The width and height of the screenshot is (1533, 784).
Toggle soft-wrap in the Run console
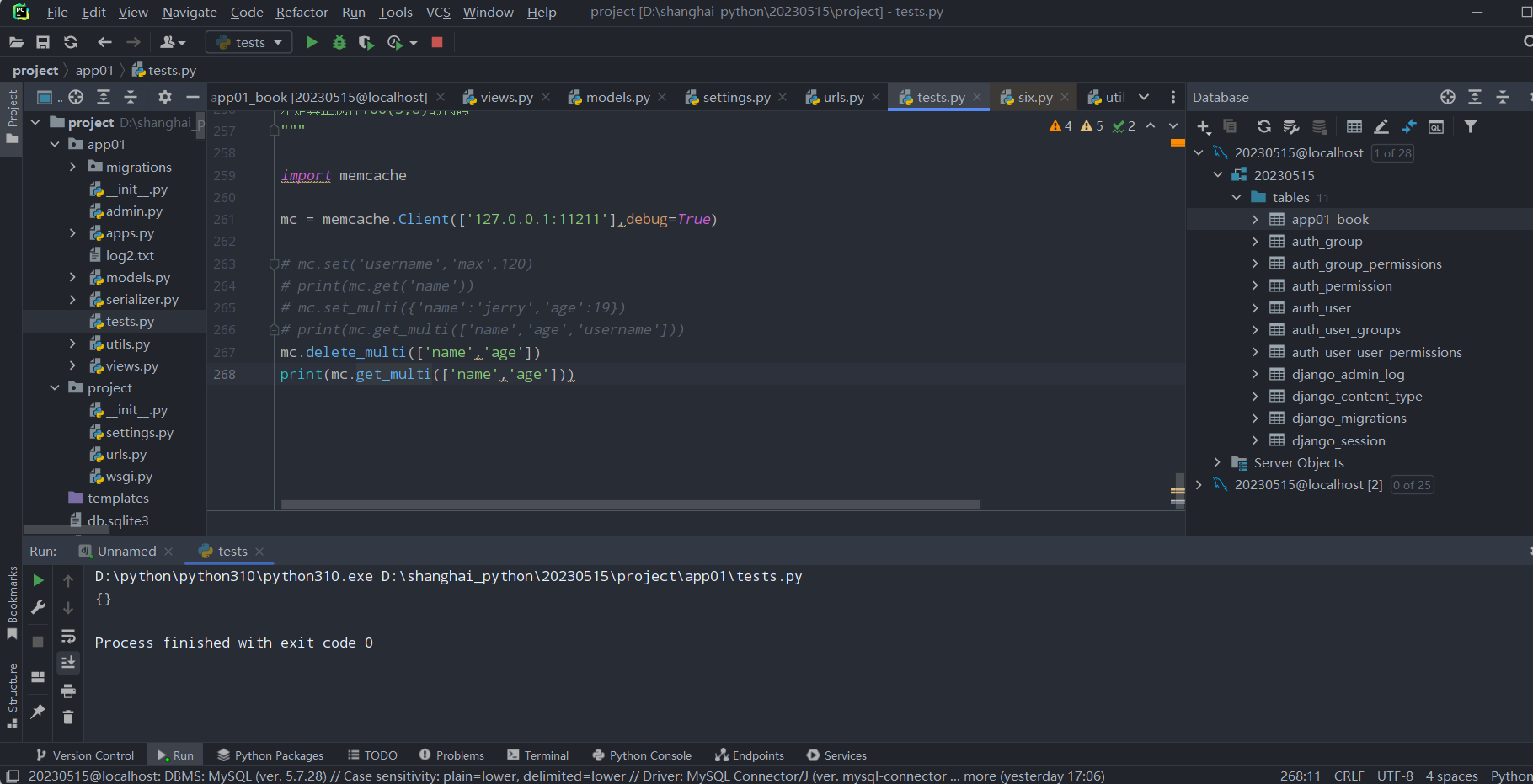tap(68, 636)
